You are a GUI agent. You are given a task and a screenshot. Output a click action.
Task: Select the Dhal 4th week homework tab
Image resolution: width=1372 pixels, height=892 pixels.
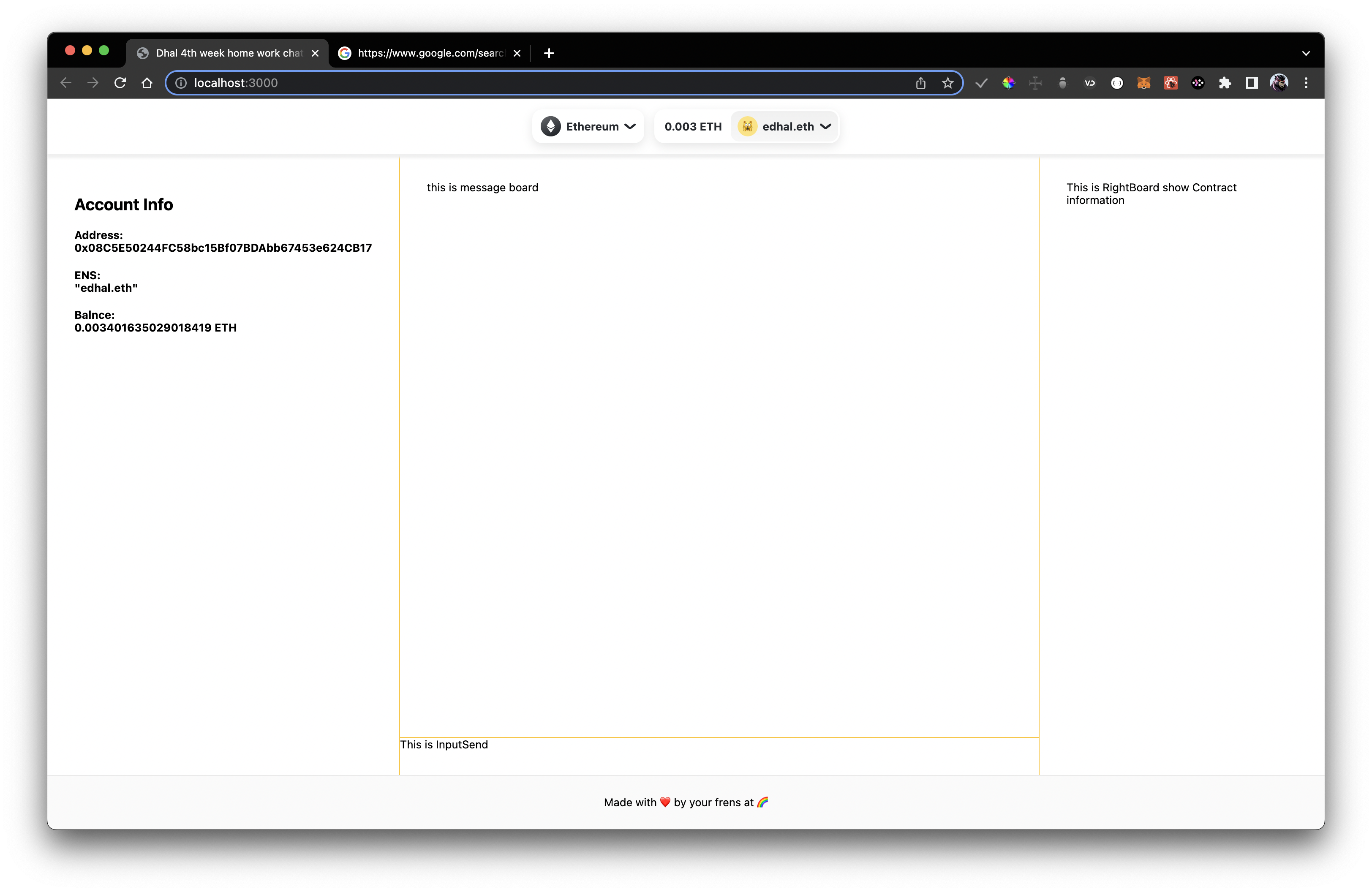pyautogui.click(x=228, y=53)
